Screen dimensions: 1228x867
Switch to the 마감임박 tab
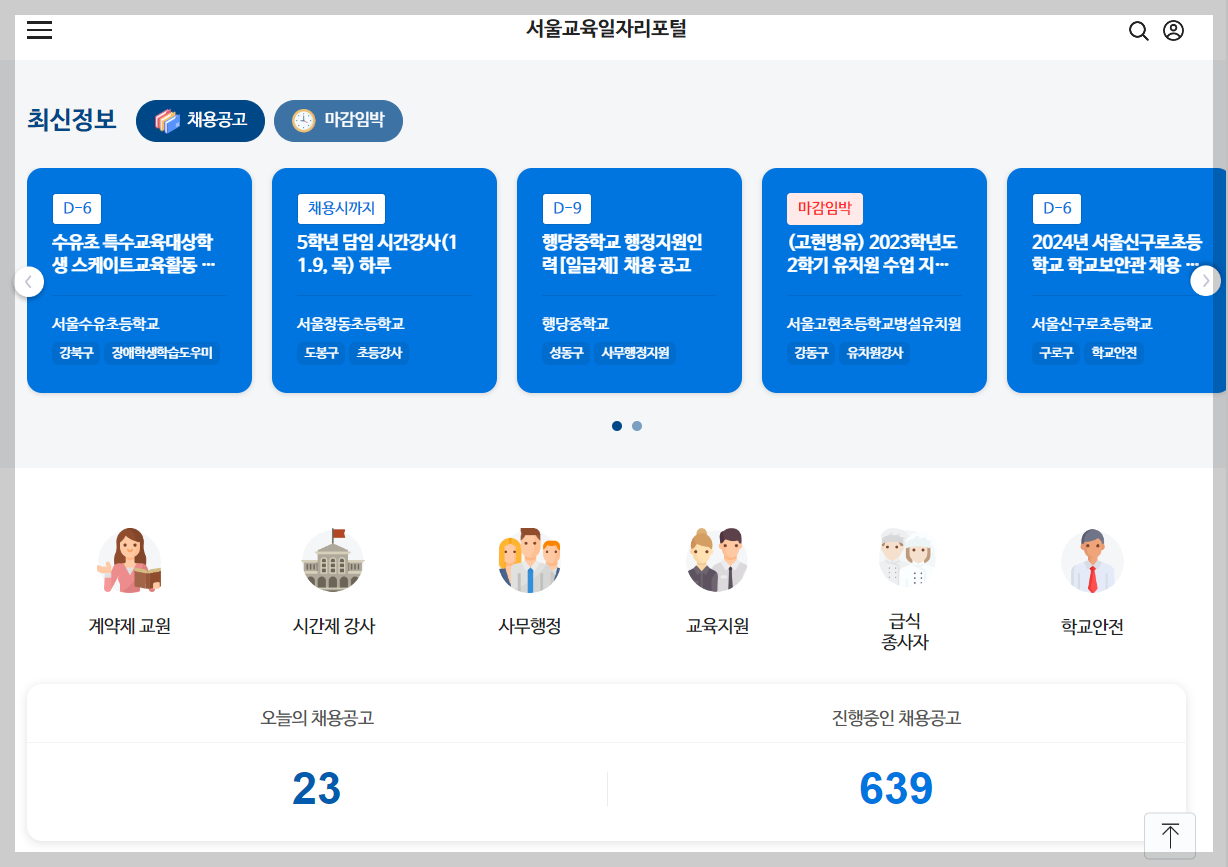[338, 121]
